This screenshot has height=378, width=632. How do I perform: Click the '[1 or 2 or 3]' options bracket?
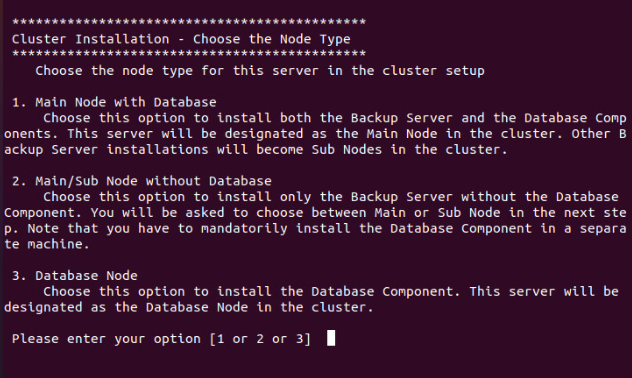260,339
